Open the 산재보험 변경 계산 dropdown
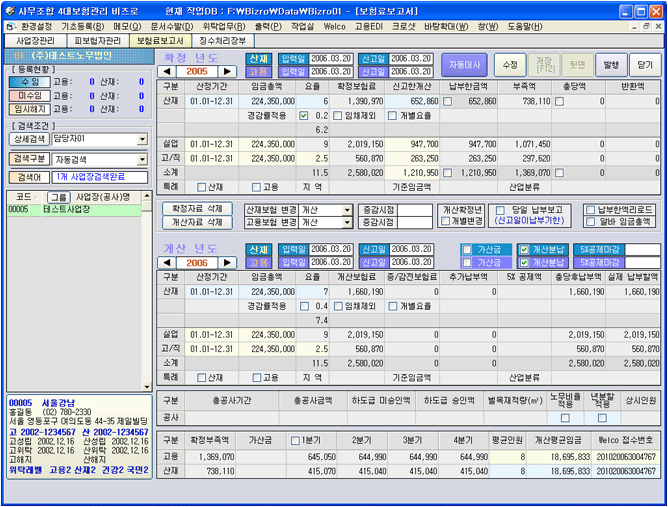 [347, 210]
